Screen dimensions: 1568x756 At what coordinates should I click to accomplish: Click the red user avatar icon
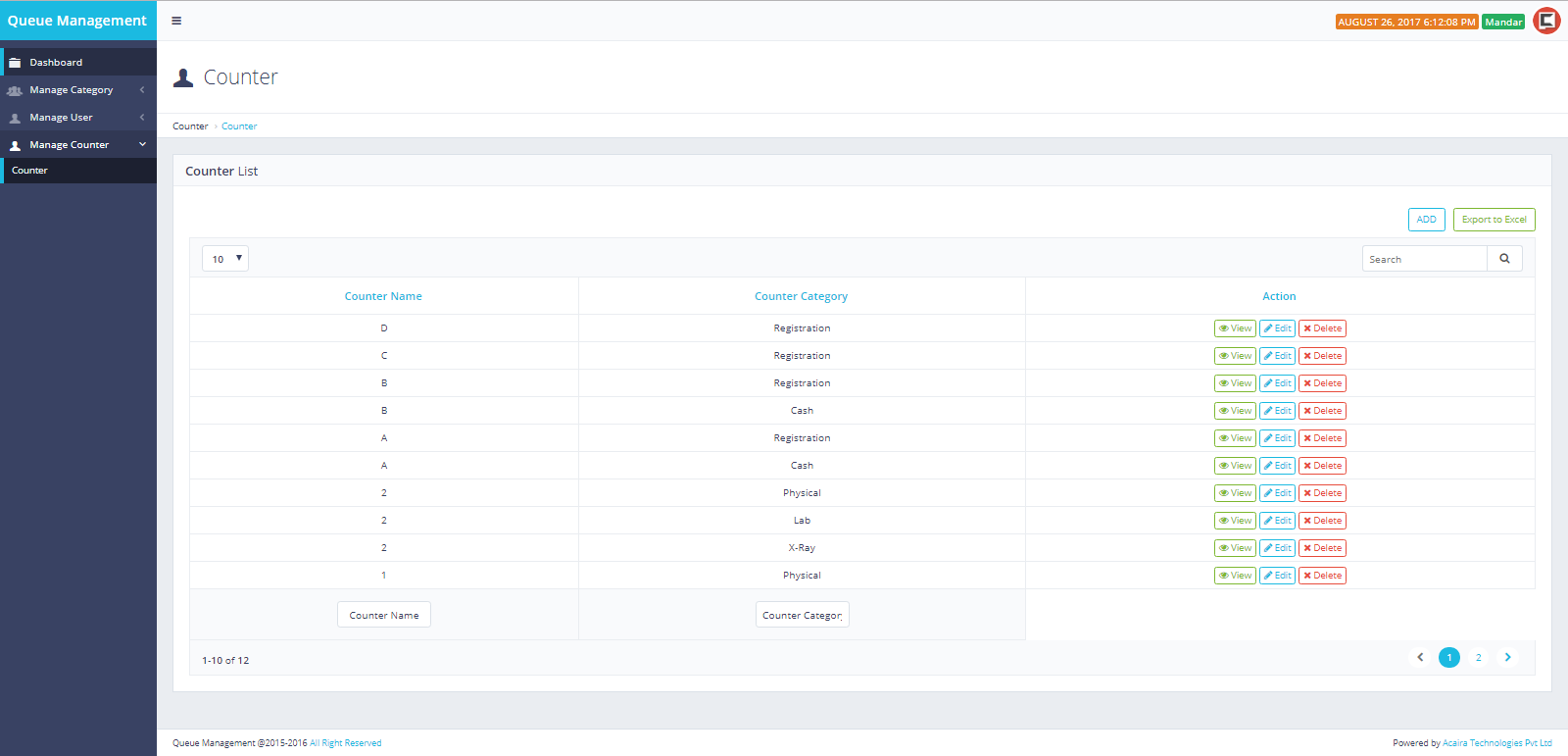(1546, 21)
